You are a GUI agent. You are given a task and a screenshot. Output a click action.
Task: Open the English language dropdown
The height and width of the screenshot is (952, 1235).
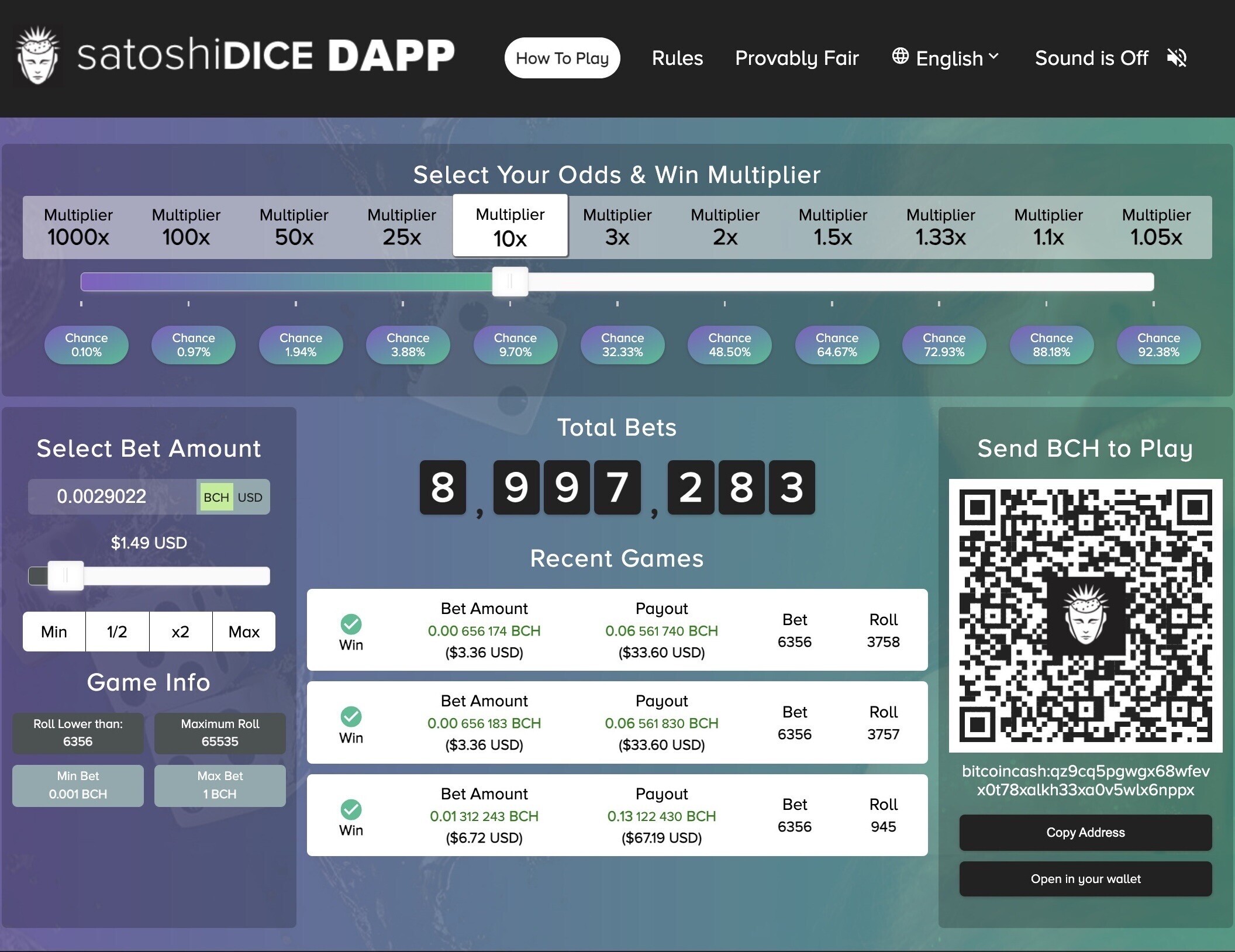[x=946, y=58]
